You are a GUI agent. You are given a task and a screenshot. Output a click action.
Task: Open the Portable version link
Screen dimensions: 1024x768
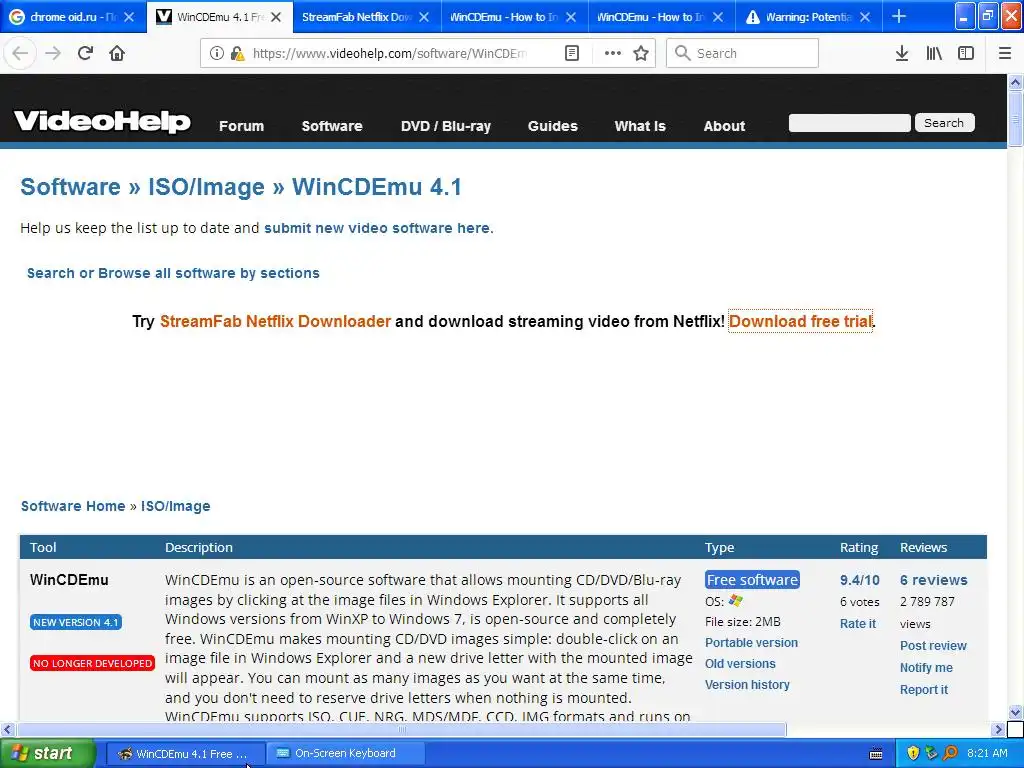pos(751,643)
